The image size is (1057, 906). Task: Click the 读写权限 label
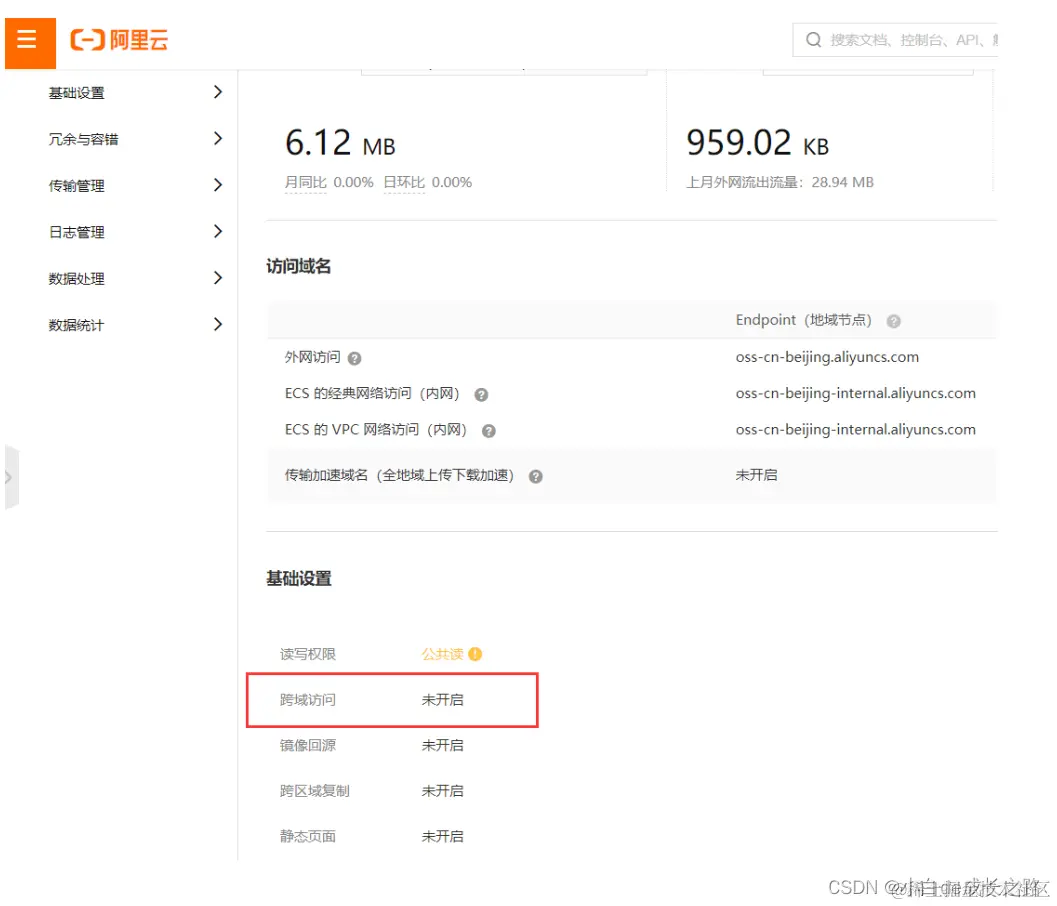click(307, 654)
